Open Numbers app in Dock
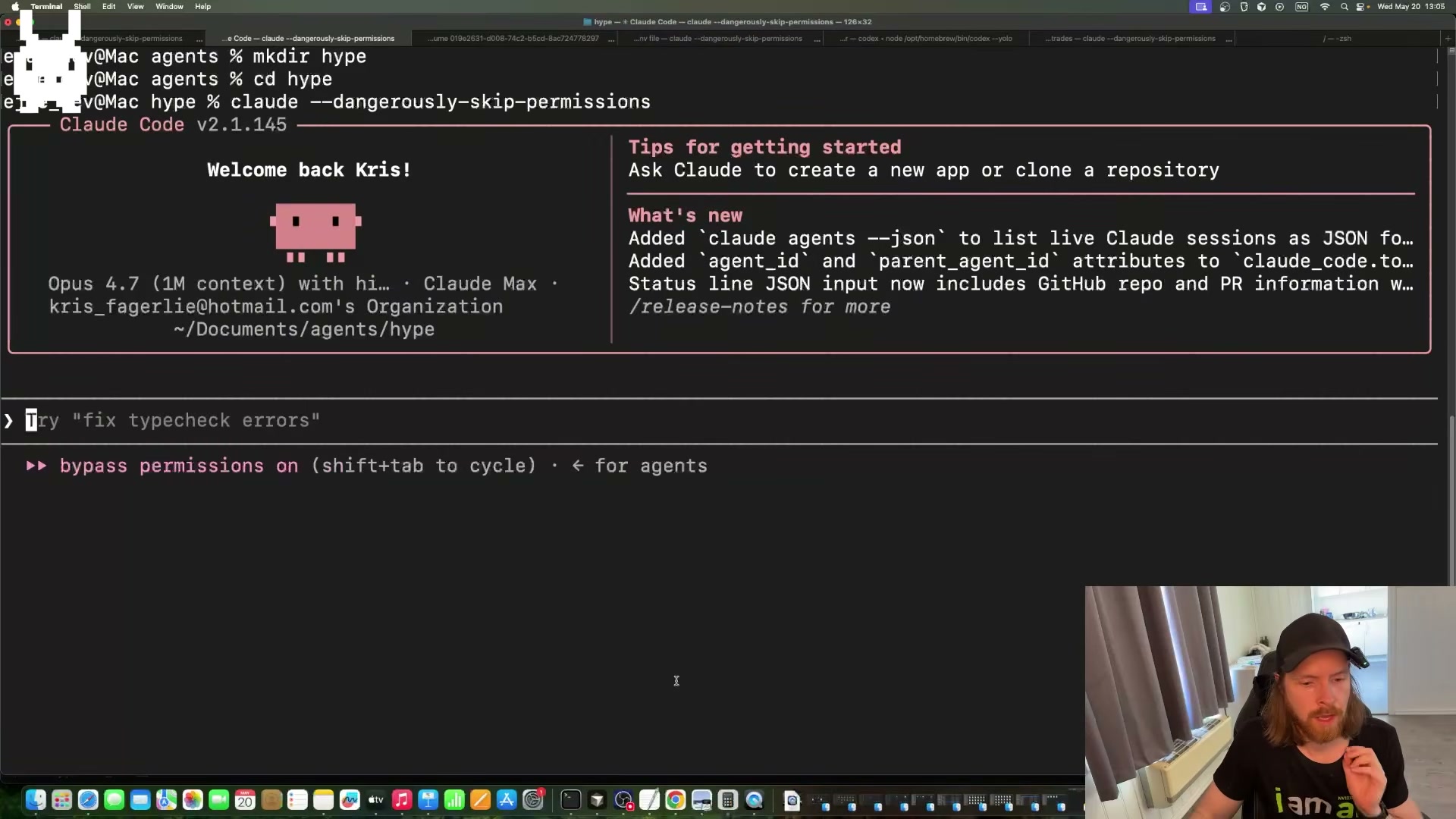The image size is (1456, 819). (x=454, y=799)
